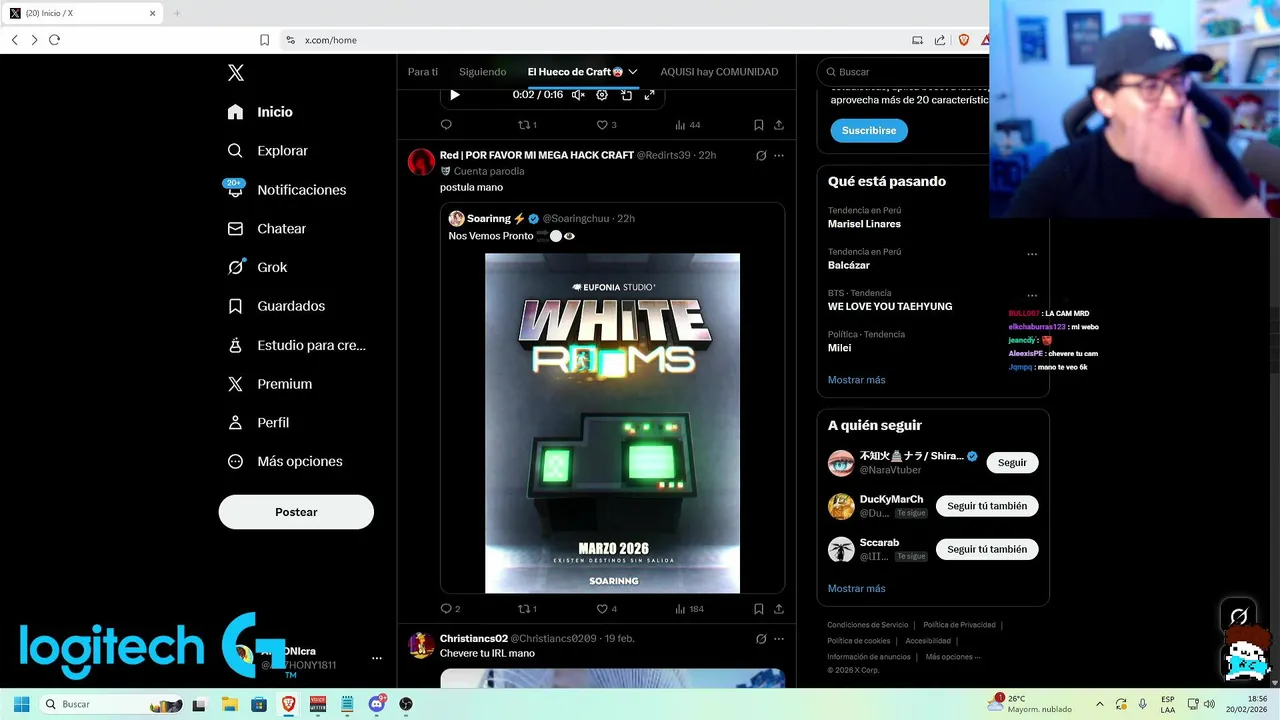Switch to the Siguiendo tab
The width and height of the screenshot is (1280, 720).
coord(482,72)
